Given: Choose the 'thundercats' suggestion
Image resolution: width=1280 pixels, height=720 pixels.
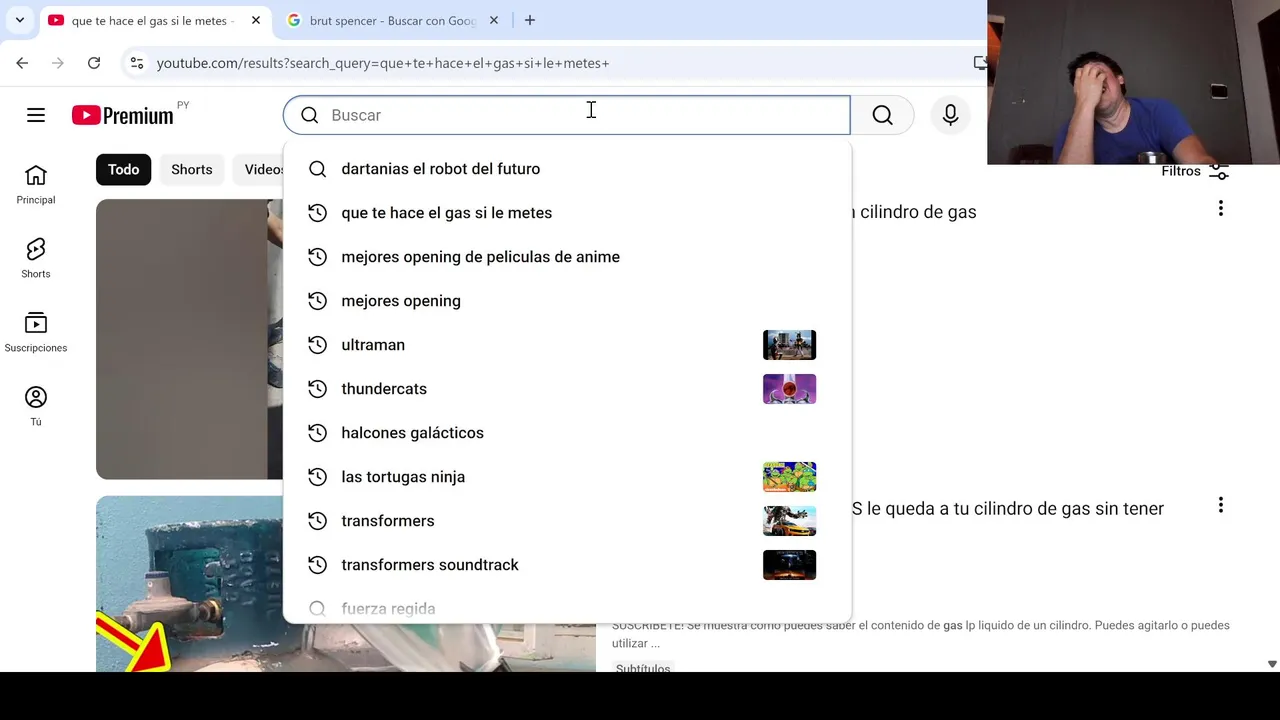Looking at the screenshot, I should 567,389.
